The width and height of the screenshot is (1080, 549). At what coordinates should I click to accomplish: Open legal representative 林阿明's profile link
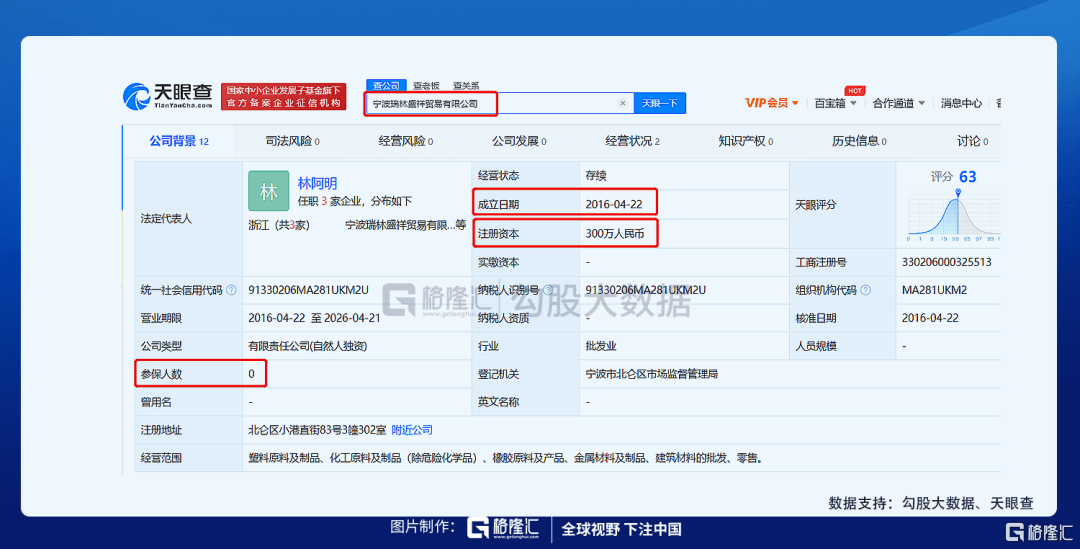(x=317, y=183)
